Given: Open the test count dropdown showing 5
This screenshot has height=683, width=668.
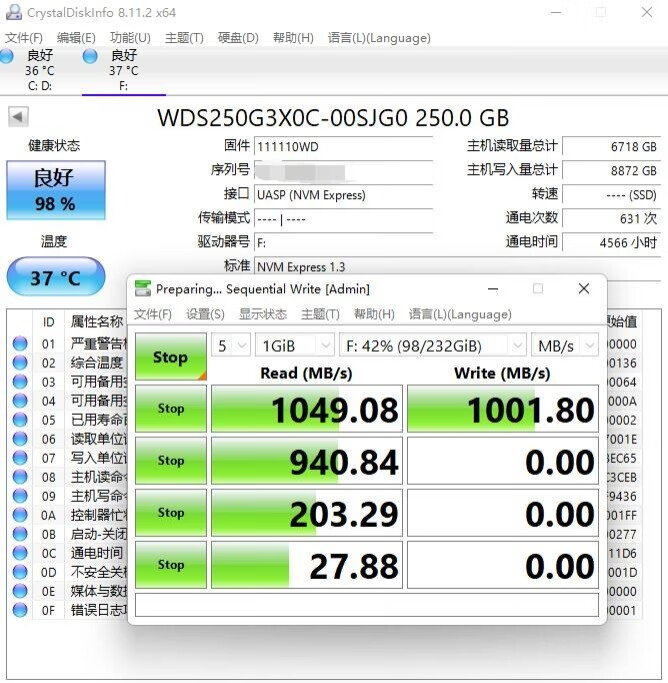Looking at the screenshot, I should click(231, 346).
